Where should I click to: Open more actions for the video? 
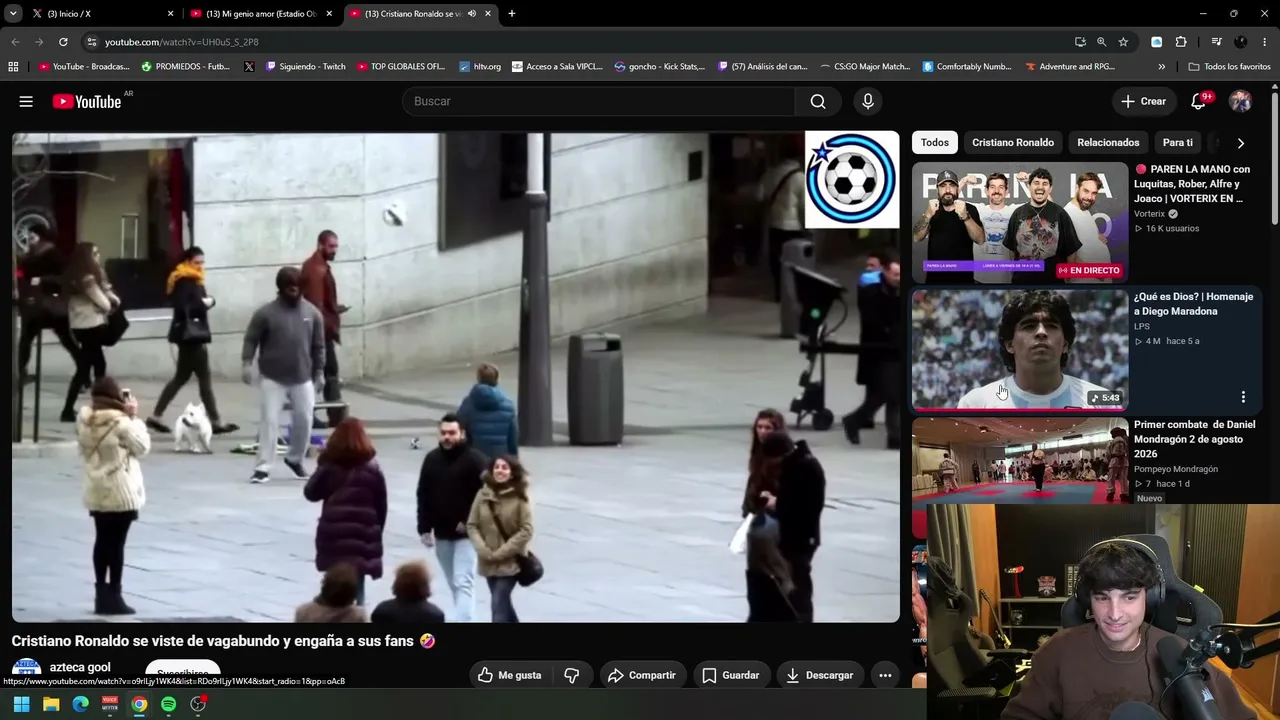click(x=885, y=675)
